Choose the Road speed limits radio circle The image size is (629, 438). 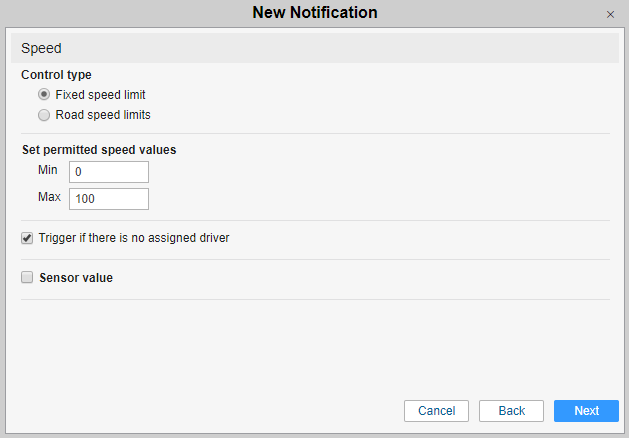coord(44,115)
